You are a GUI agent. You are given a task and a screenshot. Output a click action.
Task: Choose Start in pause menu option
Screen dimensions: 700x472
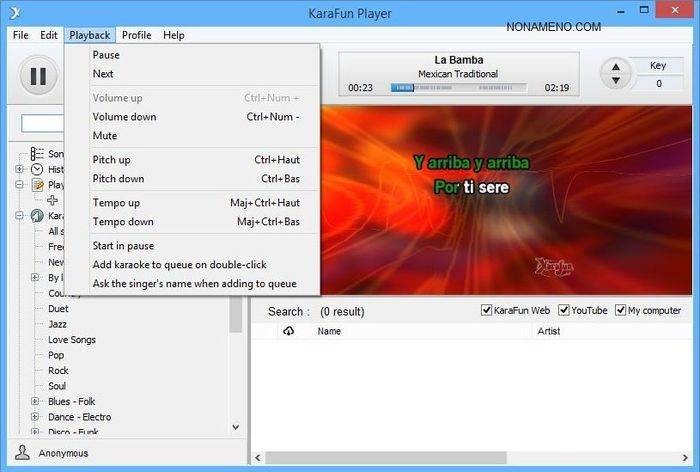click(x=123, y=245)
